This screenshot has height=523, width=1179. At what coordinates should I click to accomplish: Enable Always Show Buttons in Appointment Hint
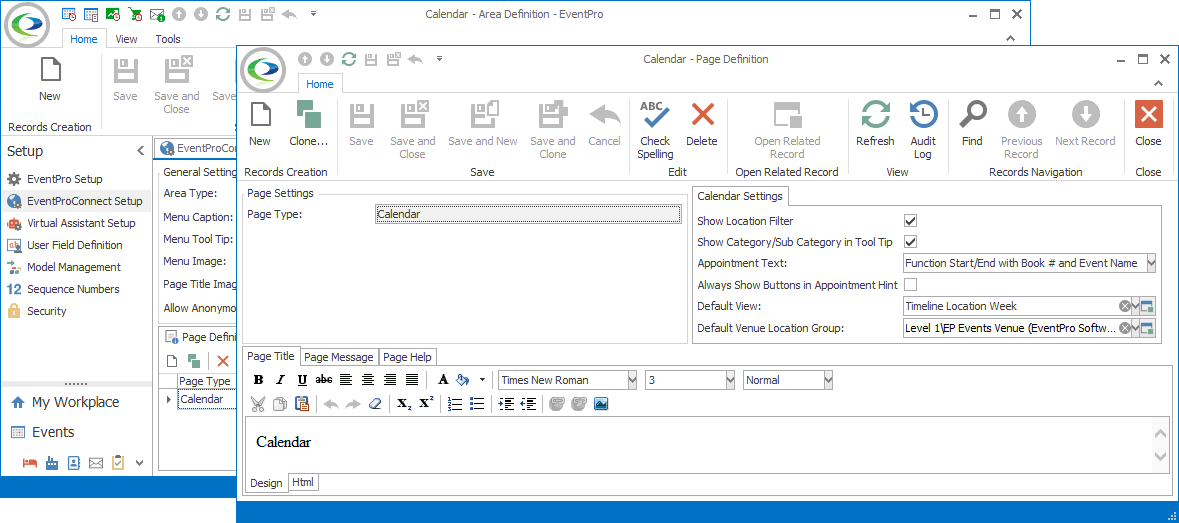(911, 285)
